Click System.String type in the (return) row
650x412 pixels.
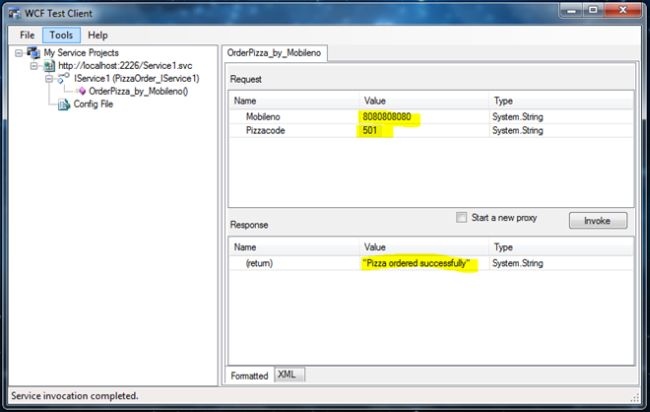(517, 263)
